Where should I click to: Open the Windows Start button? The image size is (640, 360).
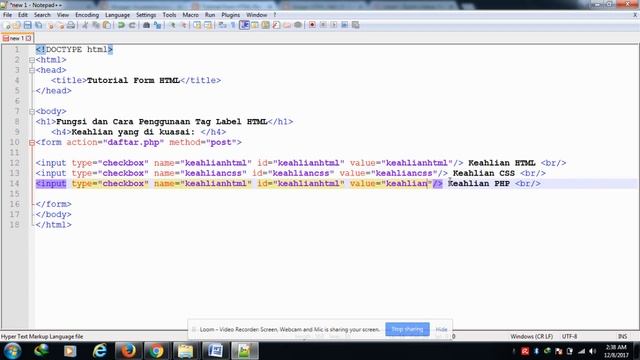(x=12, y=351)
